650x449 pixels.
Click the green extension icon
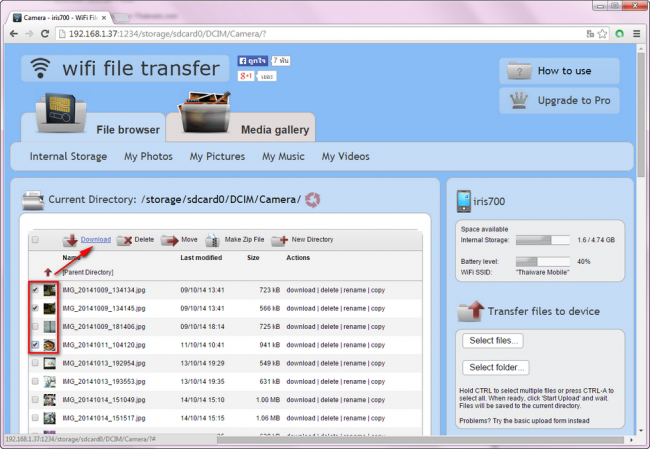click(x=619, y=34)
